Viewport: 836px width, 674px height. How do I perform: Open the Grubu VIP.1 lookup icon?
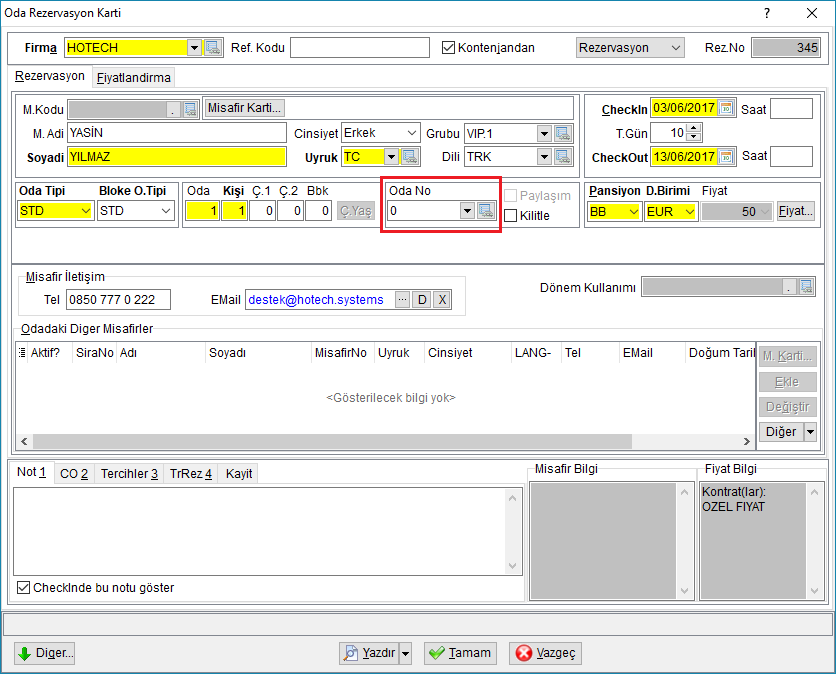coord(563,133)
